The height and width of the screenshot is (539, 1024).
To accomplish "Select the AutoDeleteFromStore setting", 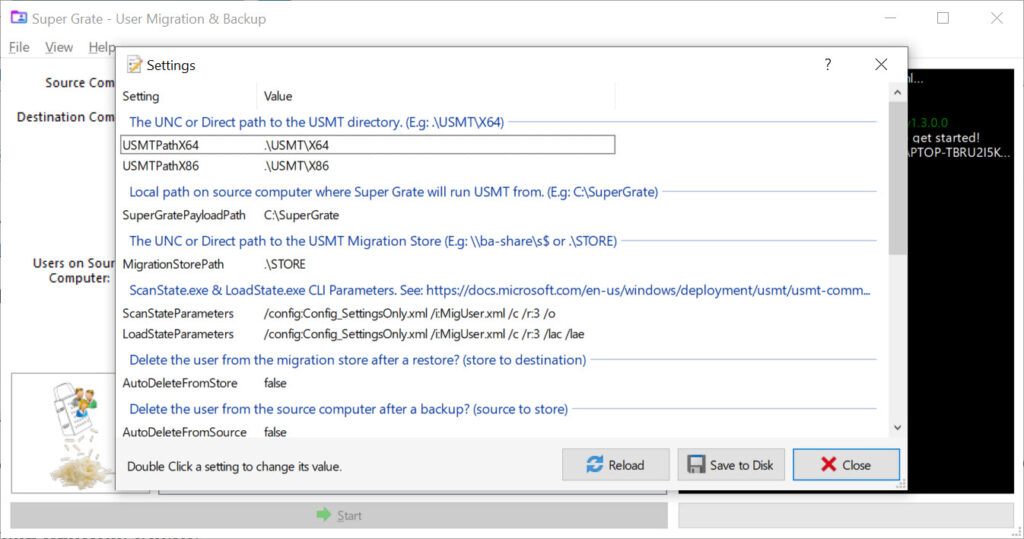I will pyautogui.click(x=368, y=383).
